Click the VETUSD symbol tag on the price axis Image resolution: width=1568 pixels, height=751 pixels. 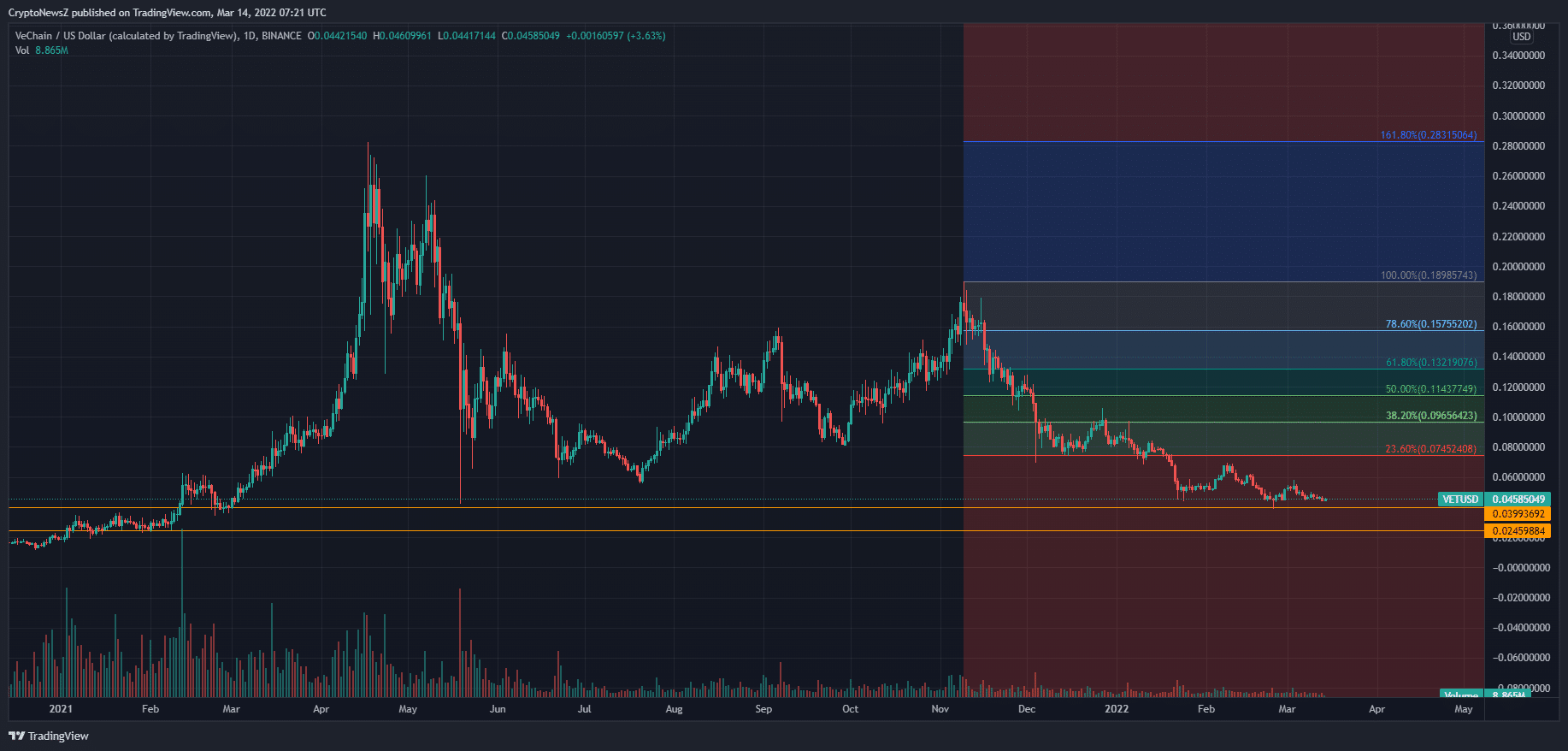1460,500
